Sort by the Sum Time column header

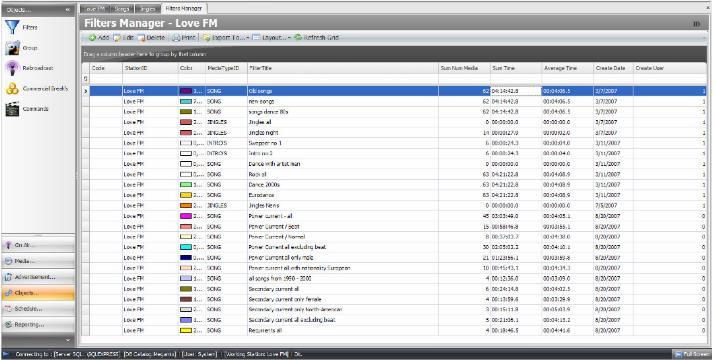[516, 68]
